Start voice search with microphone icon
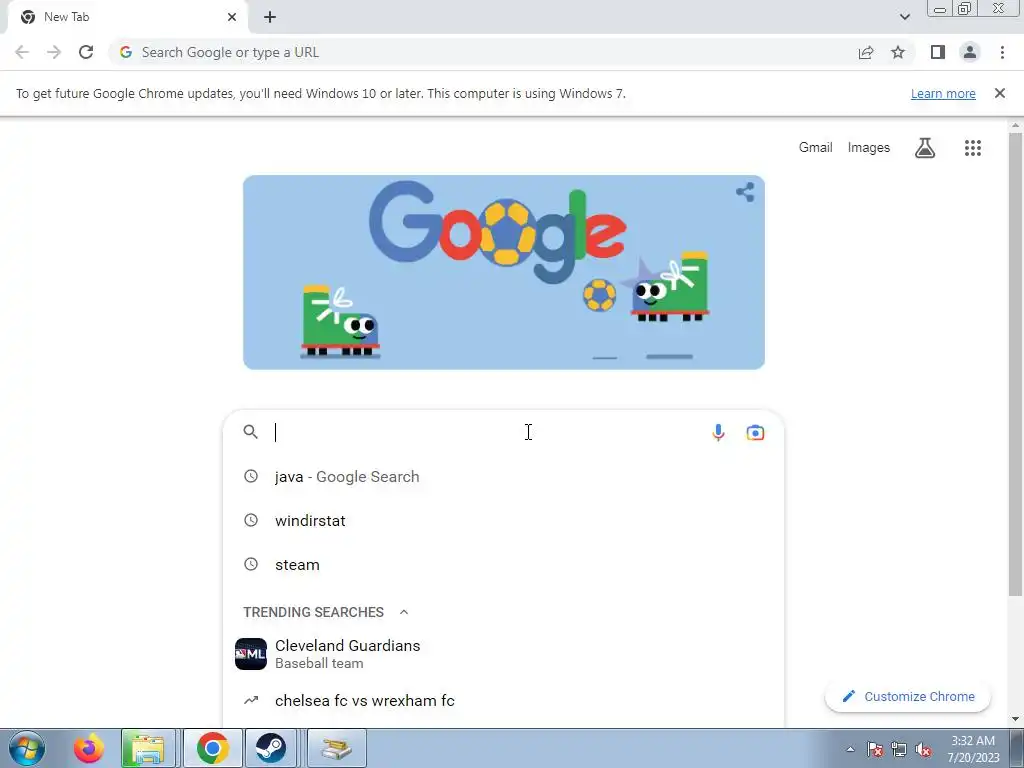1024x768 pixels. point(718,432)
